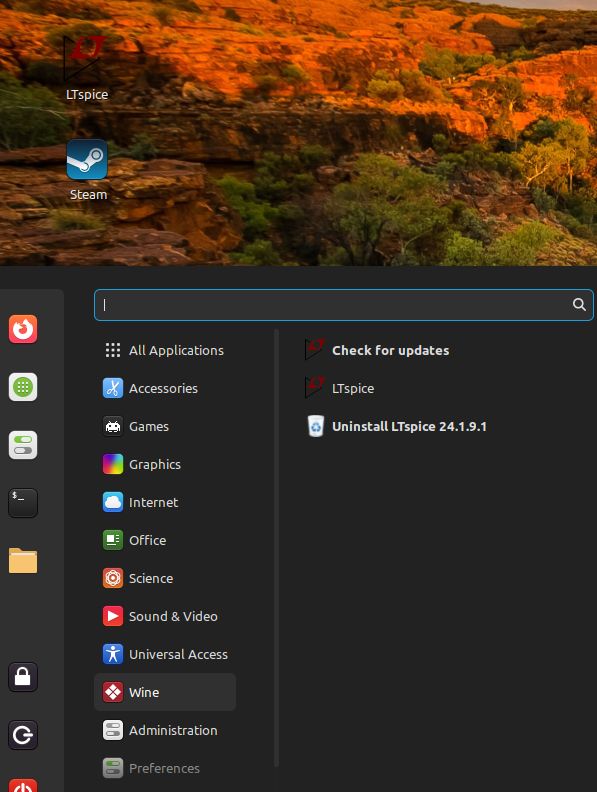Open the Games category label
The height and width of the screenshot is (792, 597).
coord(149,426)
